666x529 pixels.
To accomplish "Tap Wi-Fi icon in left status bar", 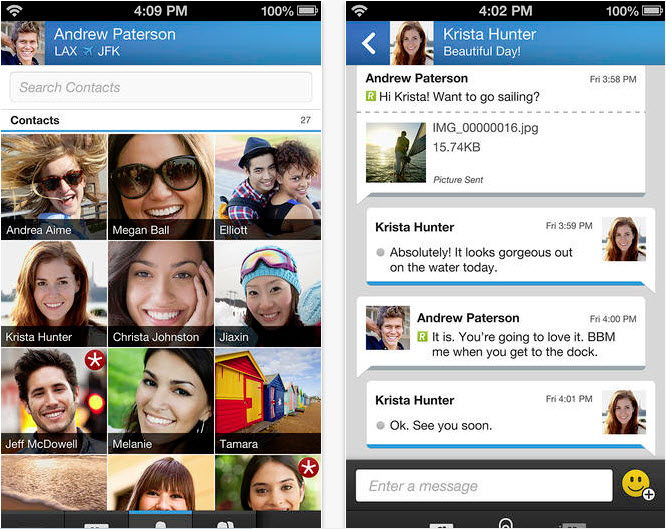I will point(14,11).
